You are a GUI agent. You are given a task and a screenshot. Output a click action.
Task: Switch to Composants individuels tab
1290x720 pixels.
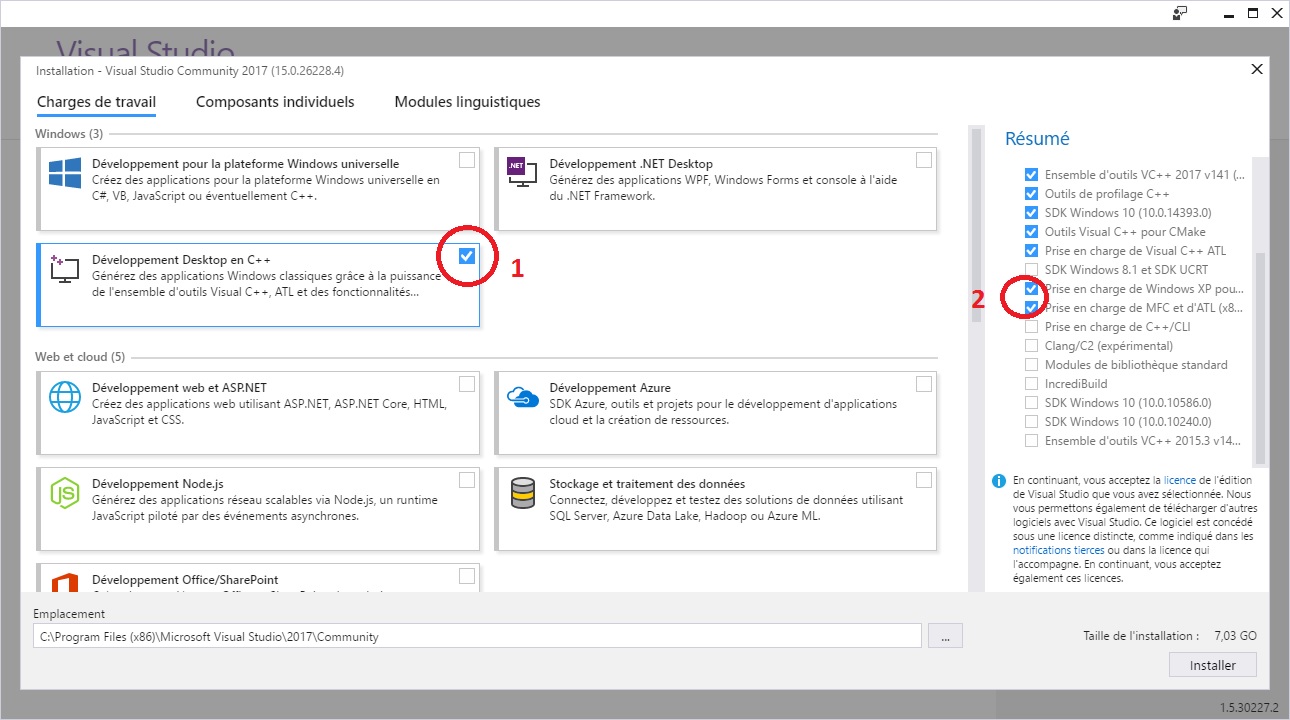click(275, 102)
